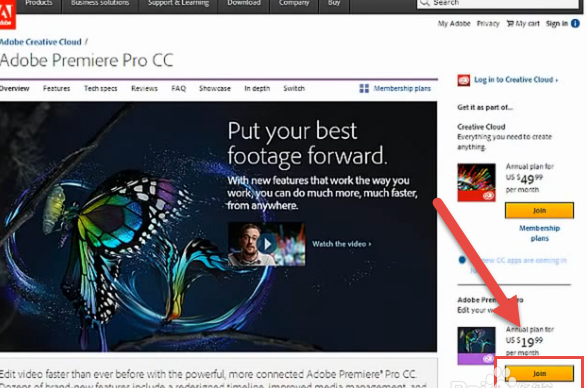The width and height of the screenshot is (587, 388).
Task: Click Join button under US $19.99 plan
Action: tap(539, 373)
